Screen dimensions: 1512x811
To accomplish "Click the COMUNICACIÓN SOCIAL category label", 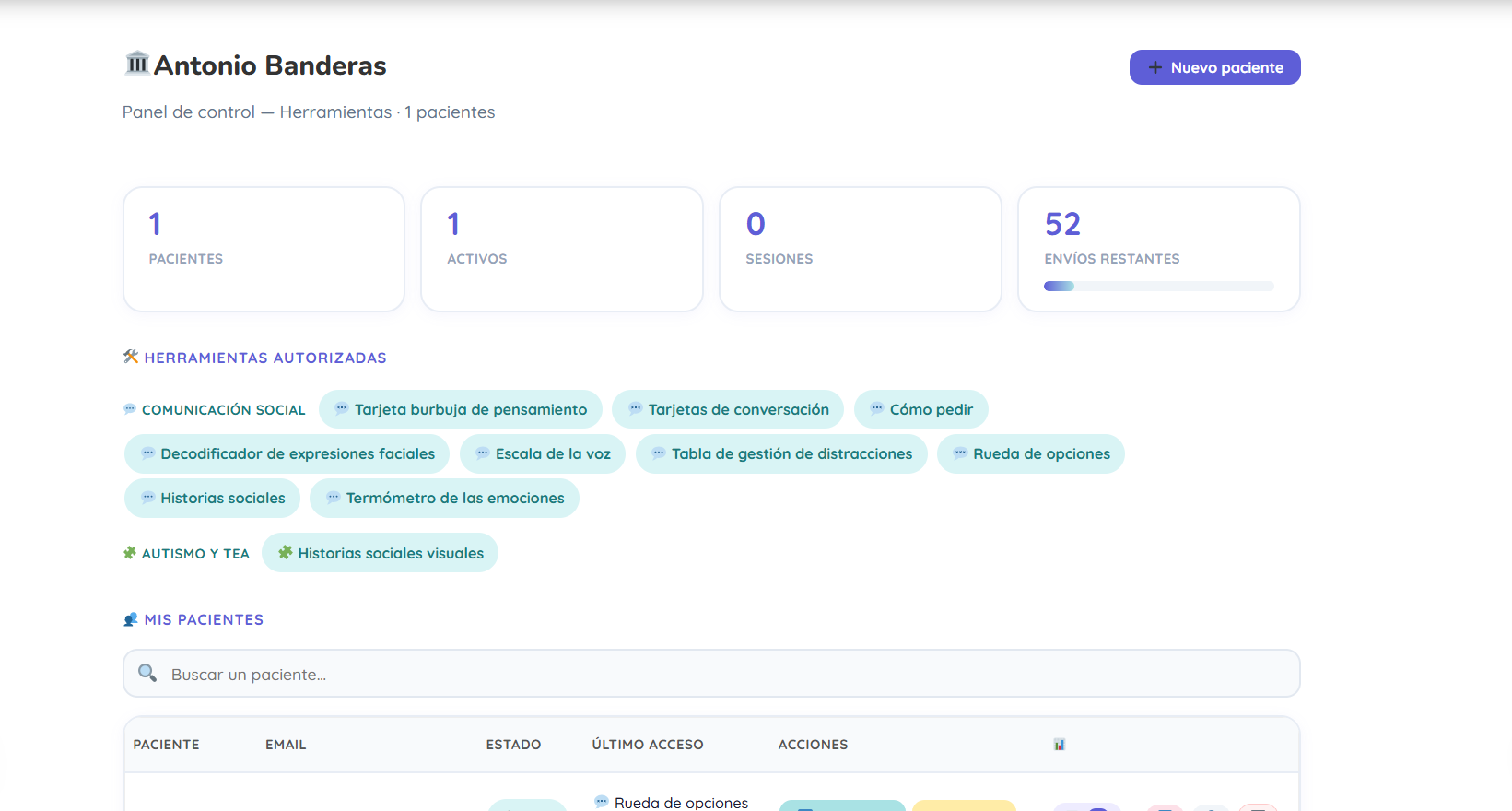I will (223, 410).
